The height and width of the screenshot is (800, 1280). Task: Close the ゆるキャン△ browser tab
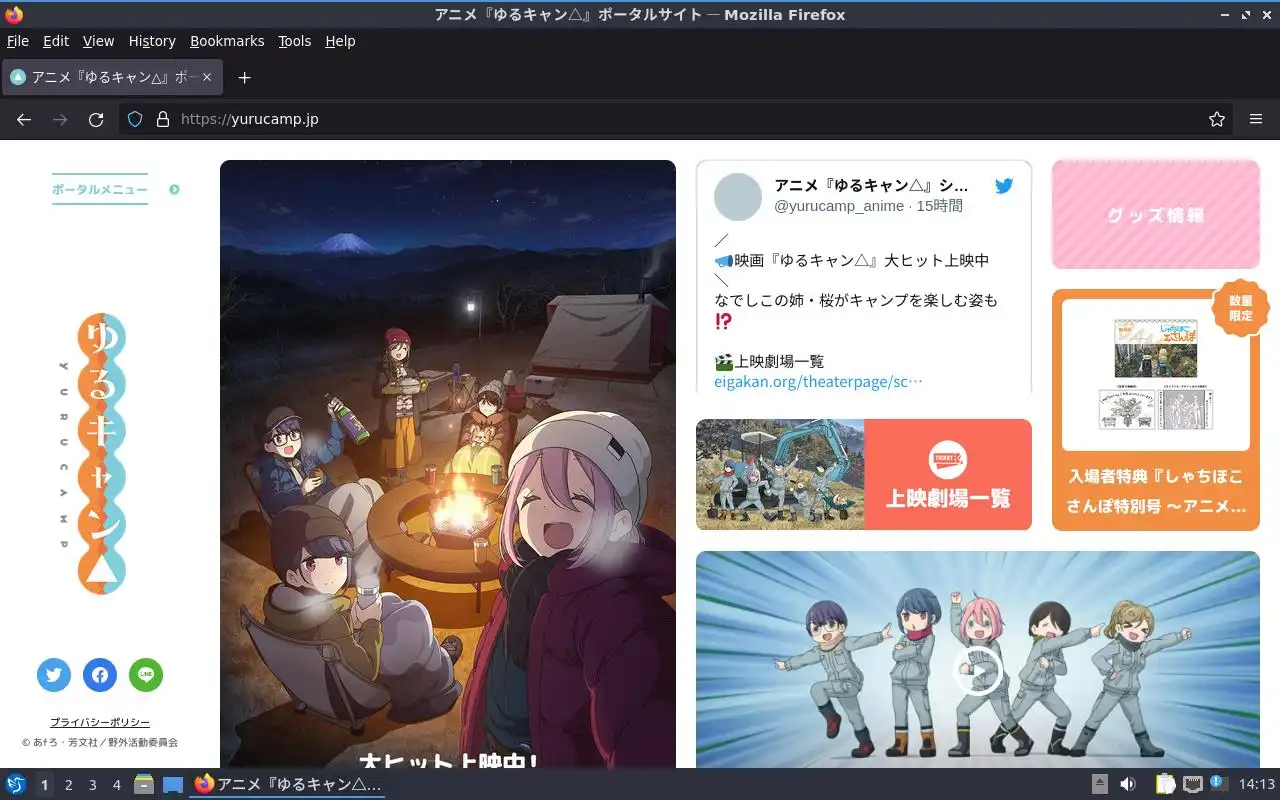point(207,77)
